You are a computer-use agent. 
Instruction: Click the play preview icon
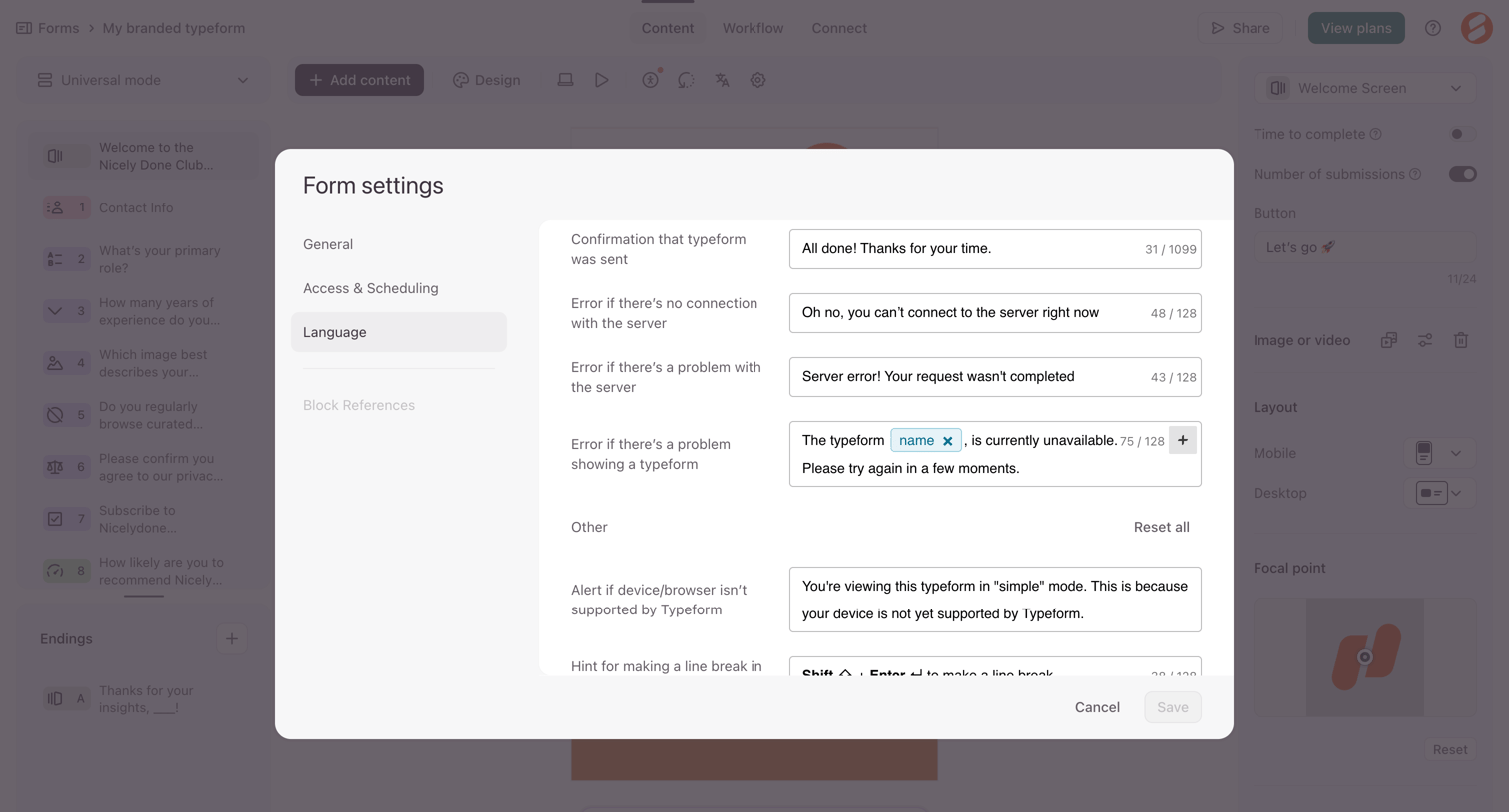click(602, 80)
